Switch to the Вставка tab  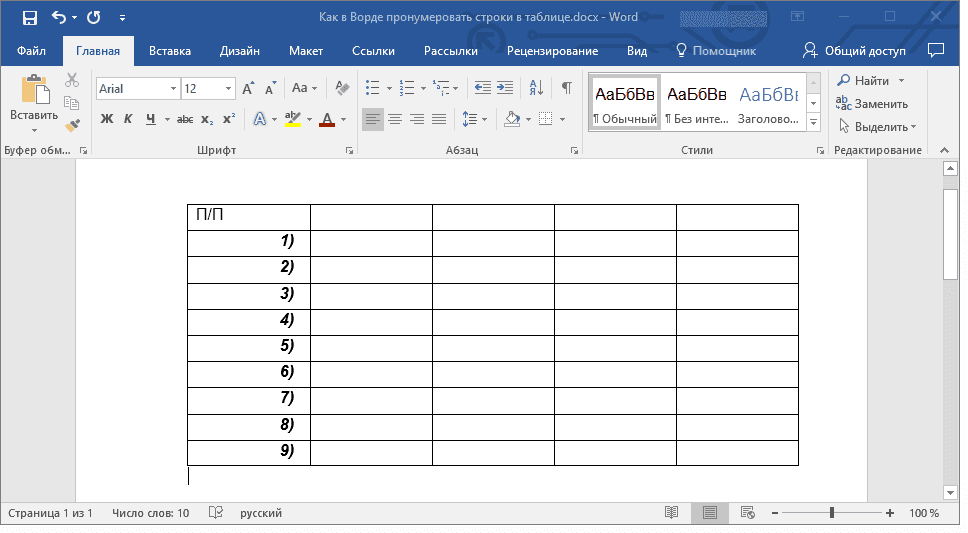tap(170, 51)
